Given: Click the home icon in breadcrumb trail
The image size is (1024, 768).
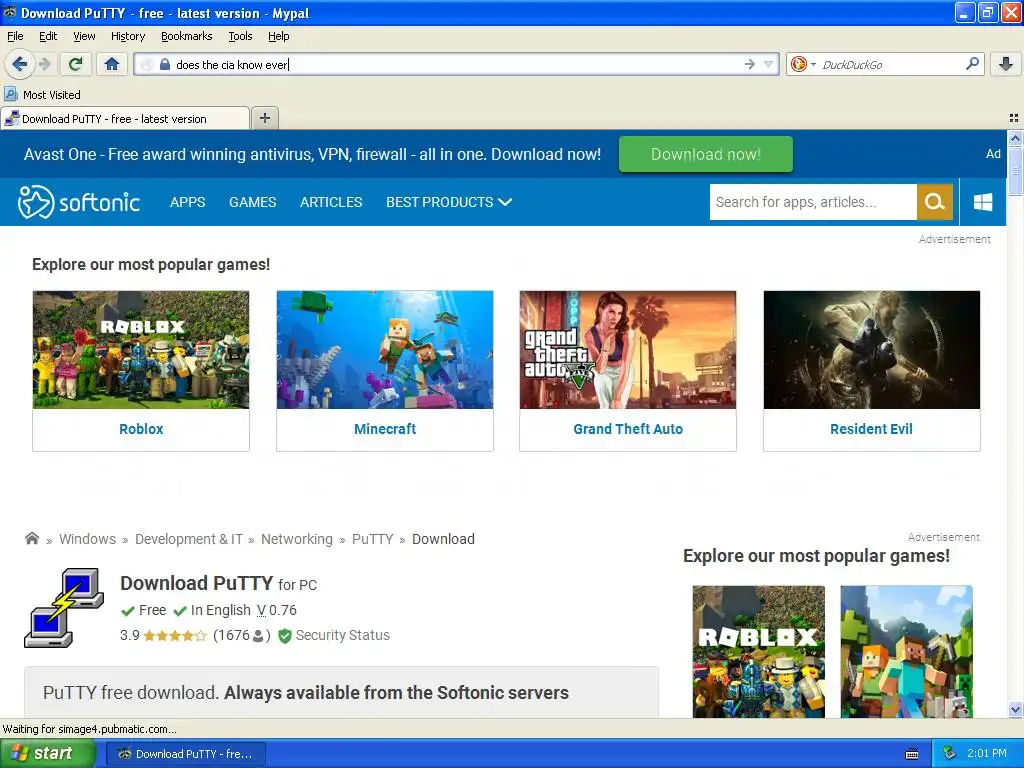Looking at the screenshot, I should [x=31, y=539].
